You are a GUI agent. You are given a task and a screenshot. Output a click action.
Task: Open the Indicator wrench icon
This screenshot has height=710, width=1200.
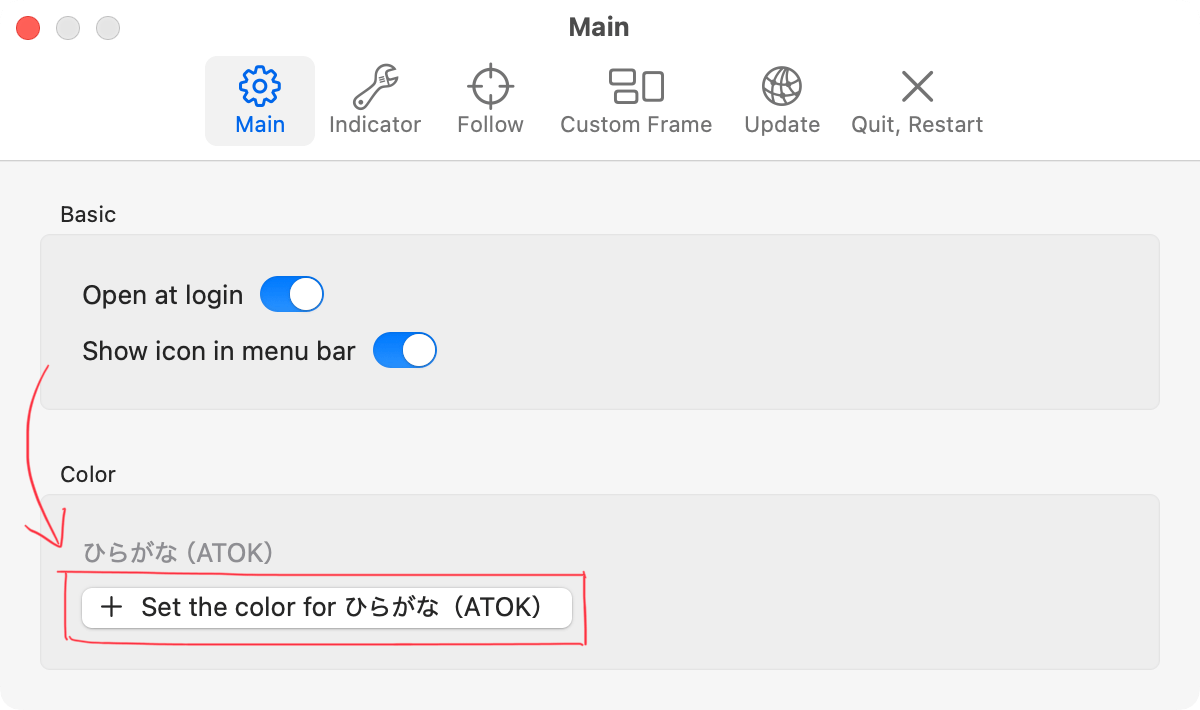tap(375, 87)
